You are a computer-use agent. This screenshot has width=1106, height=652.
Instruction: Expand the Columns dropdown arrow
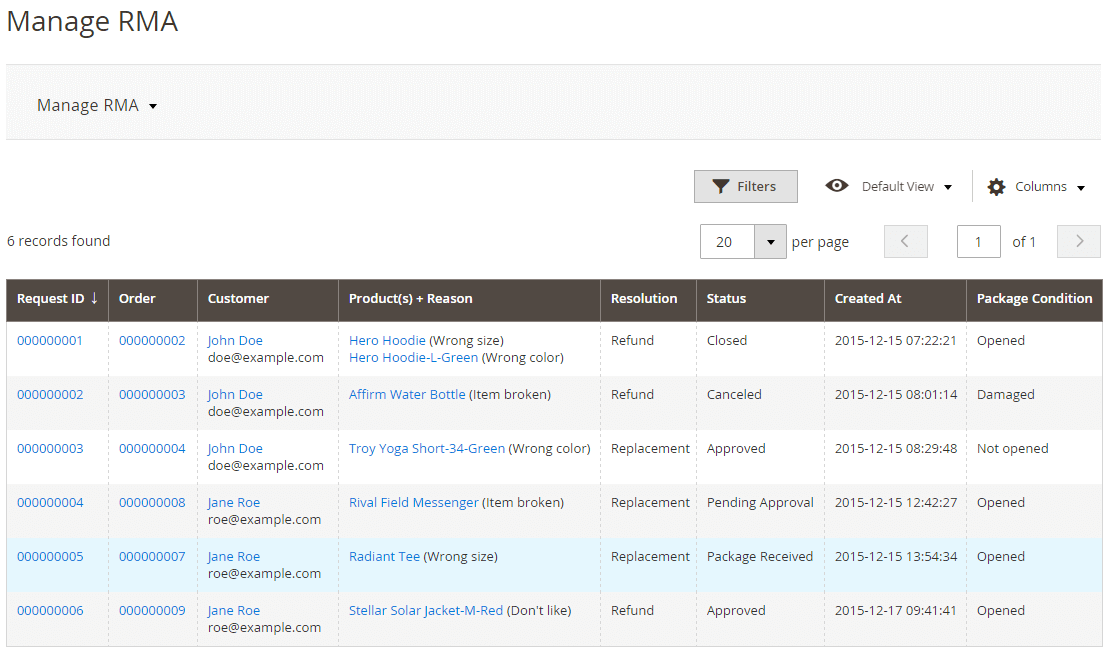coord(1081,188)
